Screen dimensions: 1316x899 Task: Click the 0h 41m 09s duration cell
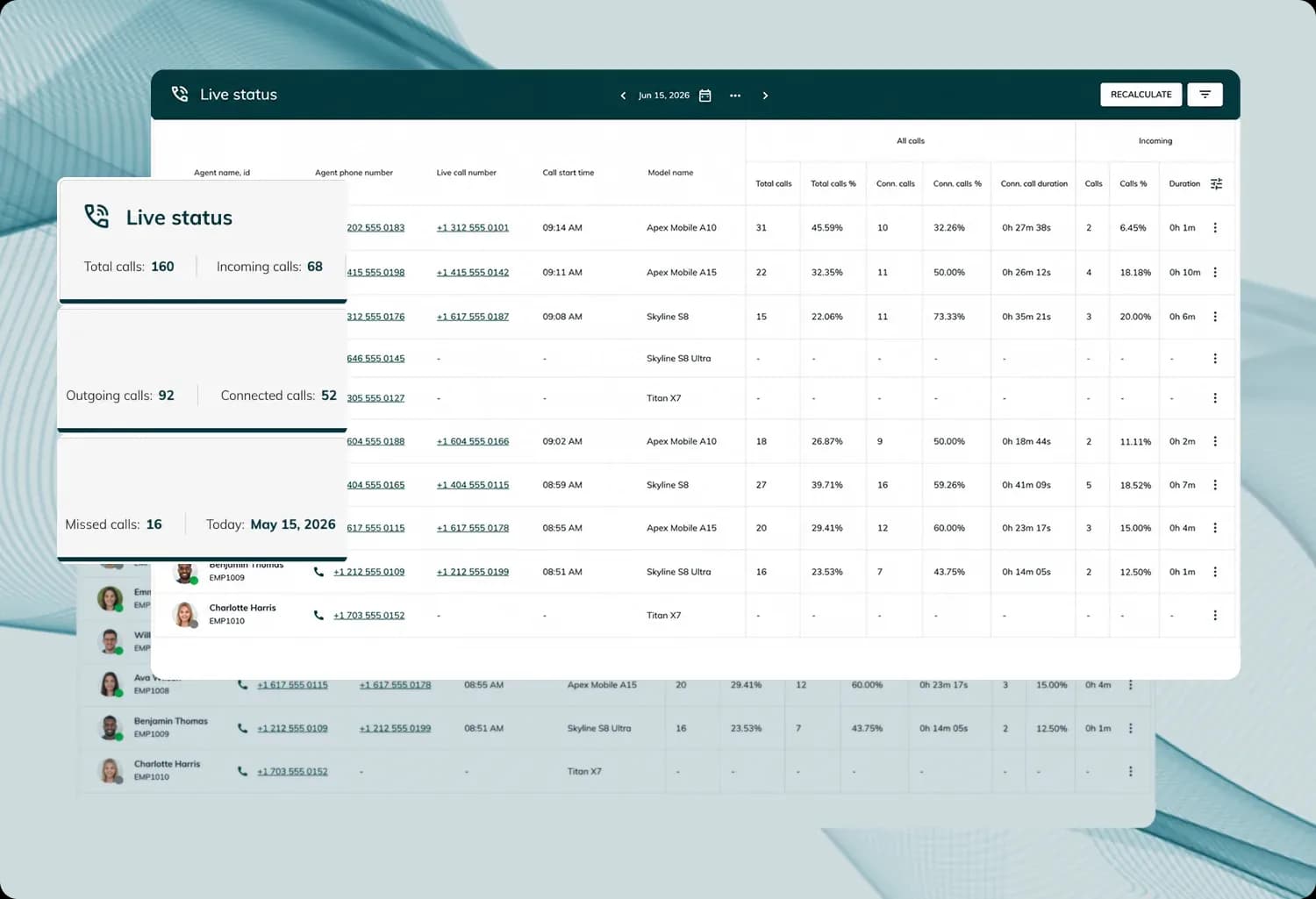click(x=1026, y=485)
